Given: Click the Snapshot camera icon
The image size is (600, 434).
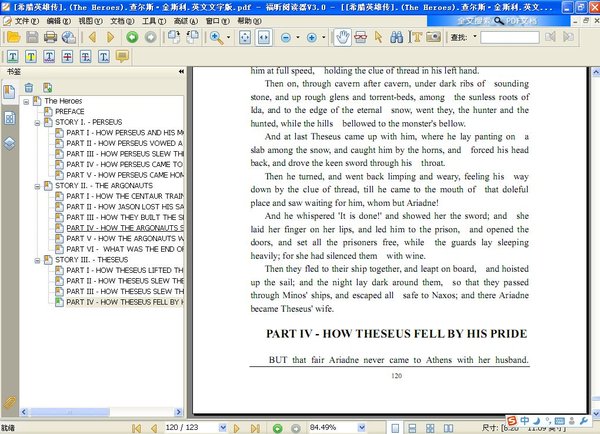Looking at the screenshot, I should coord(434,37).
